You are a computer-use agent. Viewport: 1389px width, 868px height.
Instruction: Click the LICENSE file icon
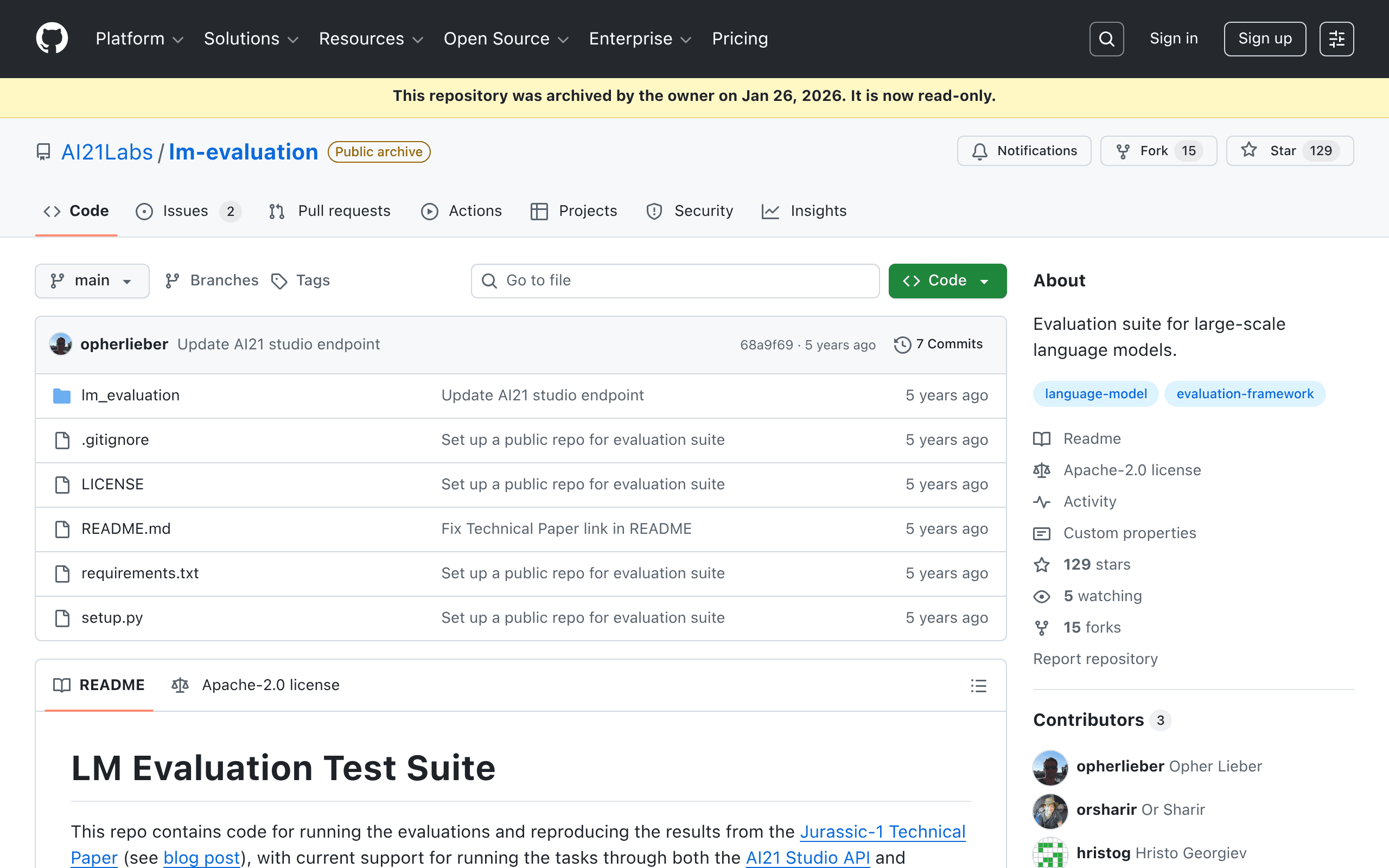[62, 484]
